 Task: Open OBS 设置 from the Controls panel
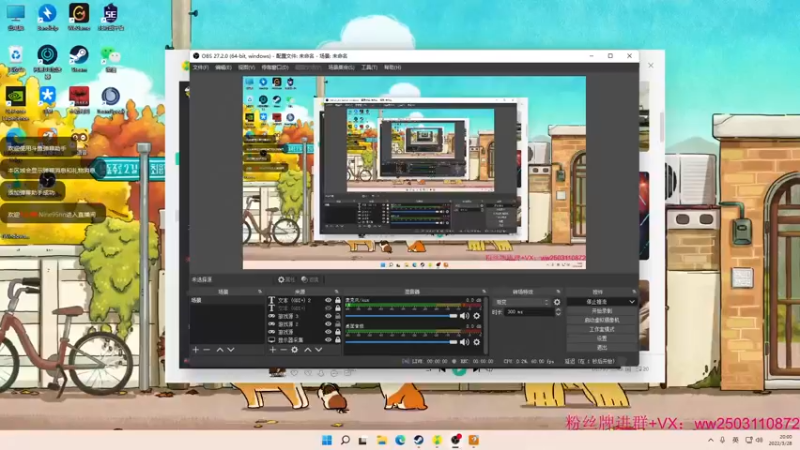click(602, 338)
